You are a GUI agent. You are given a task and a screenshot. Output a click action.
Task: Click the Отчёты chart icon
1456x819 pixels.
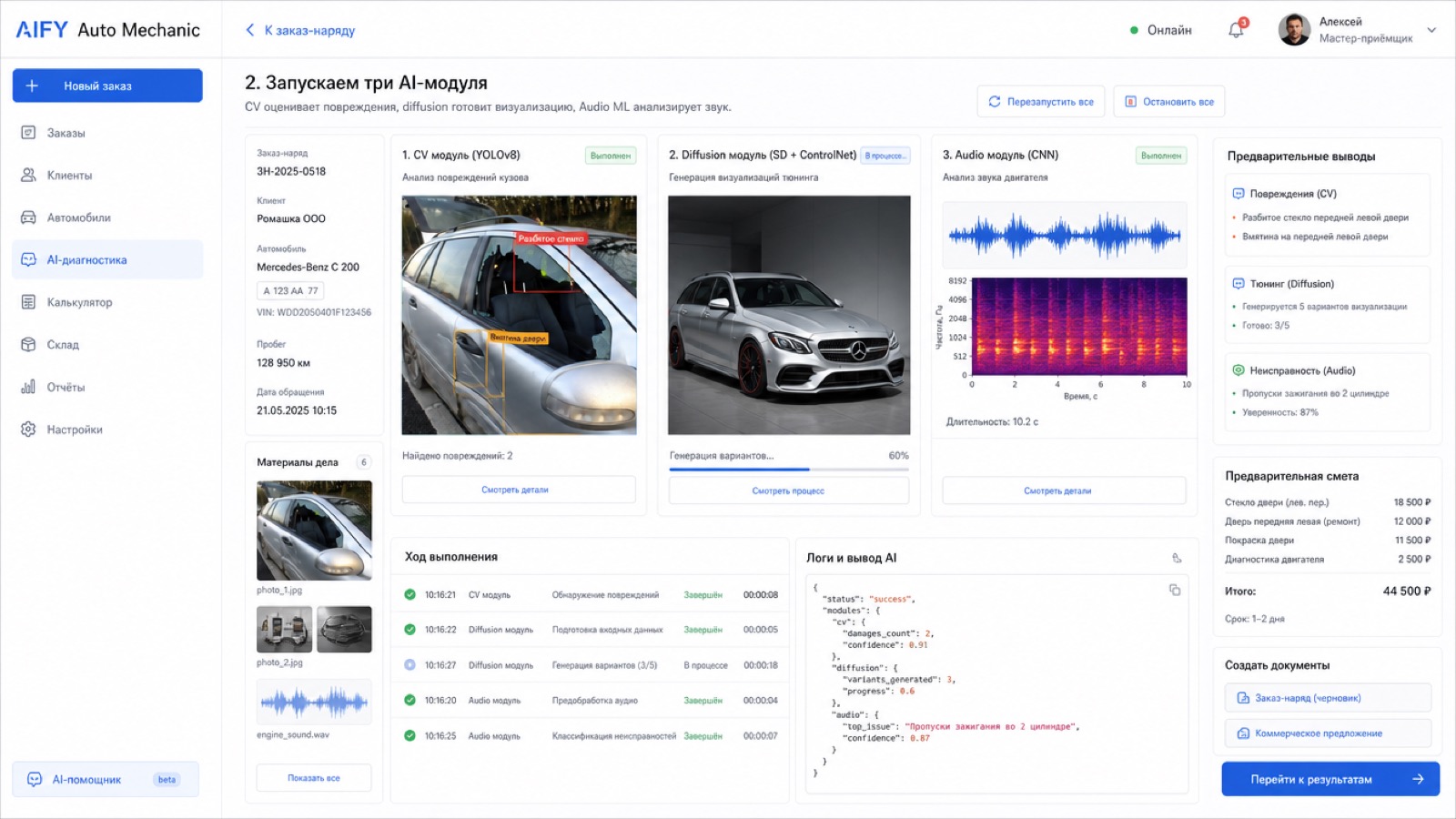(x=28, y=387)
